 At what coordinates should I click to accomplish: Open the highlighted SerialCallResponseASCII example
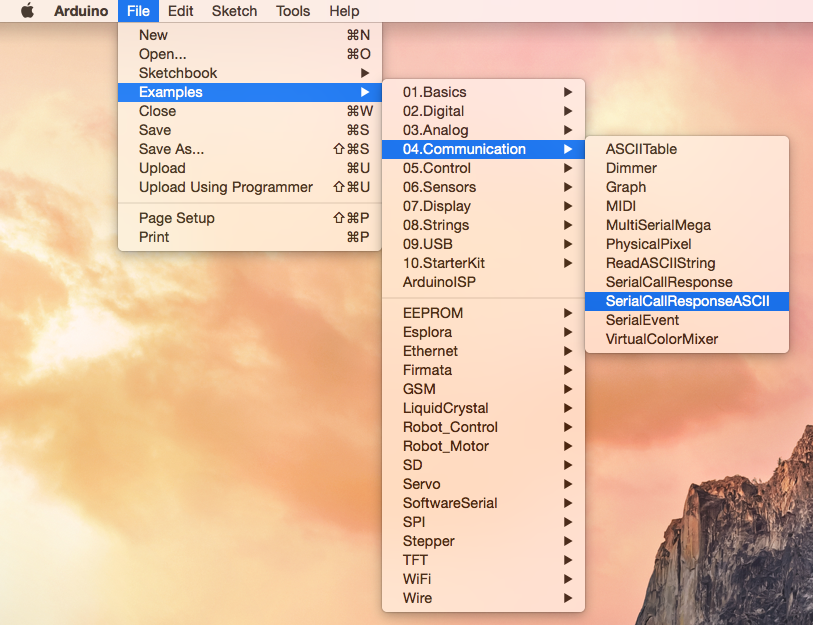coord(687,301)
